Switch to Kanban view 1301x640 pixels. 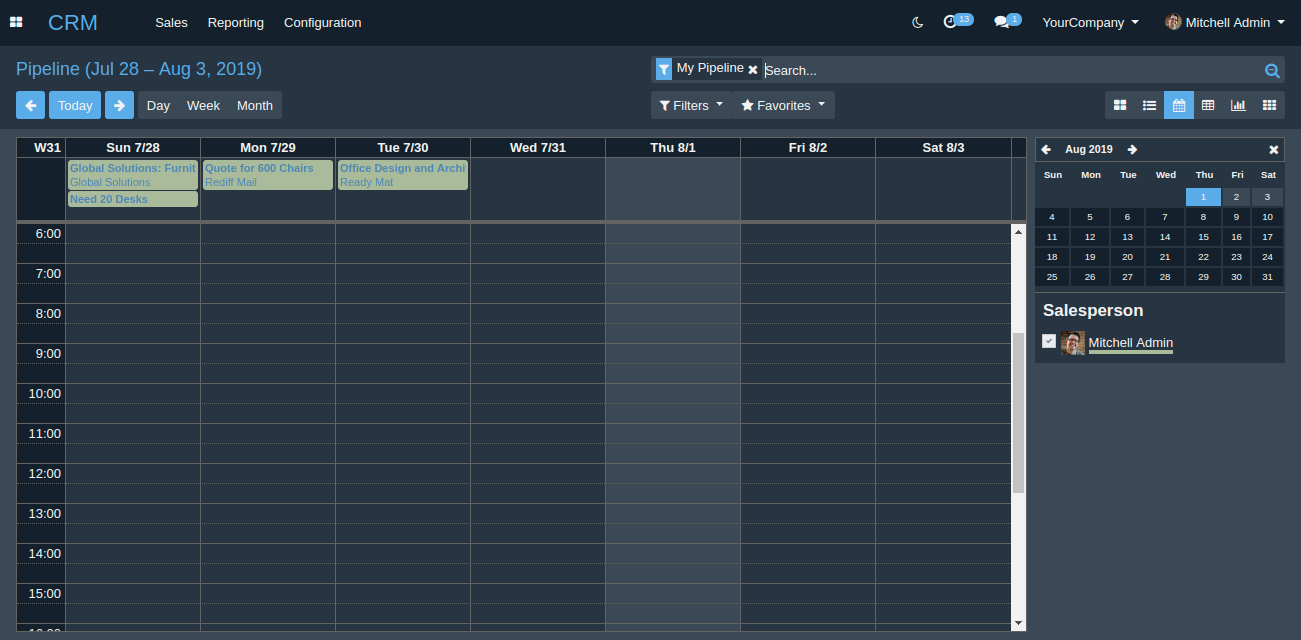[1120, 105]
